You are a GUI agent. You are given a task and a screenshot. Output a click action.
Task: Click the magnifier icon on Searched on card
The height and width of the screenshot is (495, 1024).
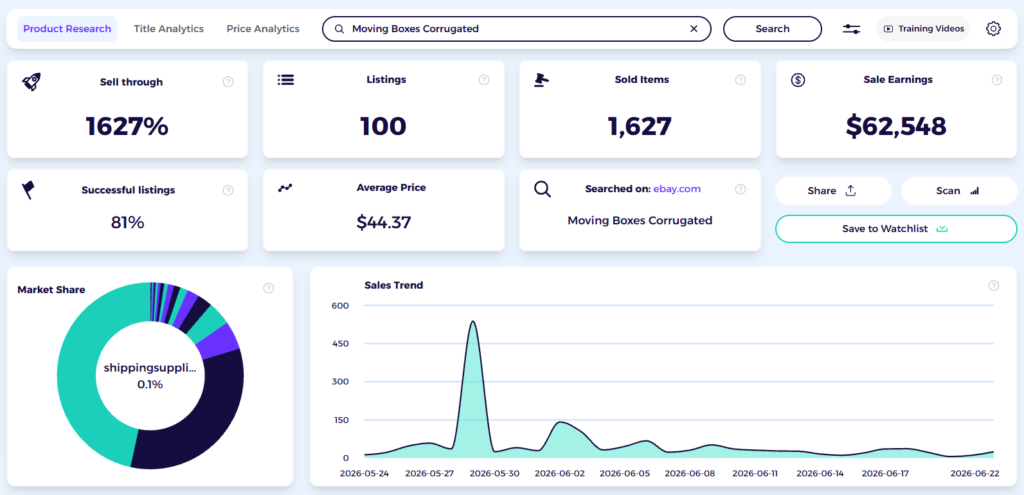coord(543,189)
